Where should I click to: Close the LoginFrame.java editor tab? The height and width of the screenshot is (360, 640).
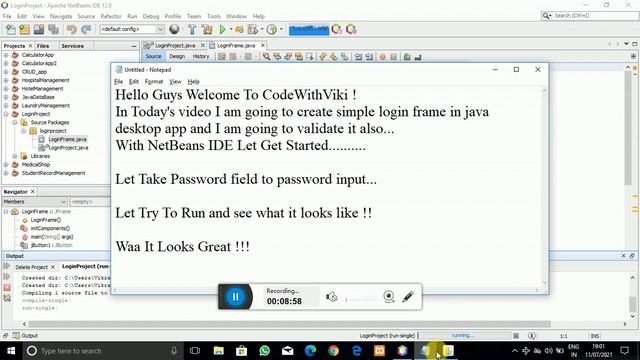pyautogui.click(x=263, y=45)
